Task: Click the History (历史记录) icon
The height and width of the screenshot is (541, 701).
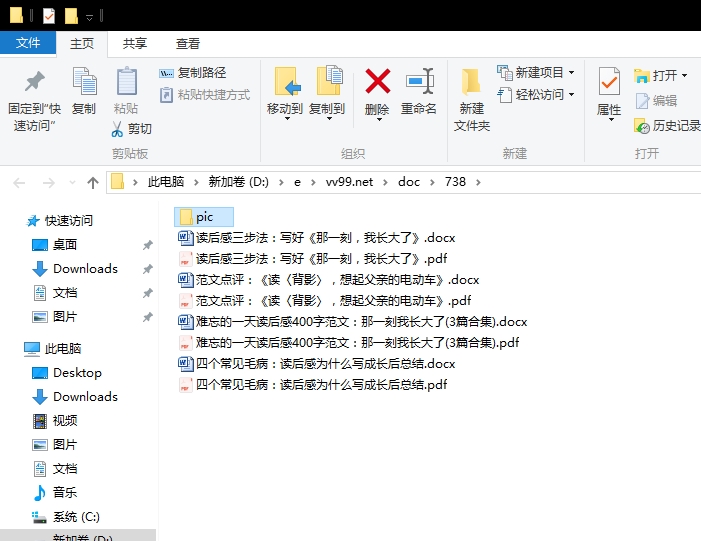Action: point(642,126)
